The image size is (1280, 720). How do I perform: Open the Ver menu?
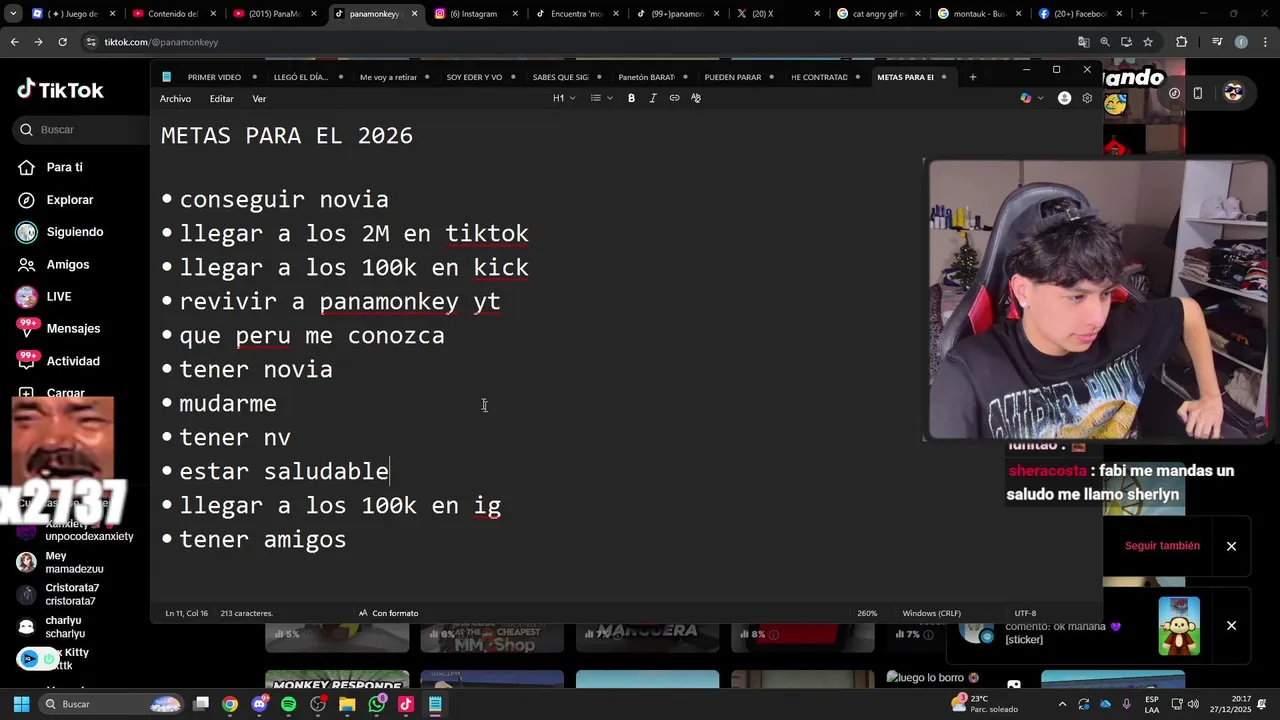[x=259, y=99]
